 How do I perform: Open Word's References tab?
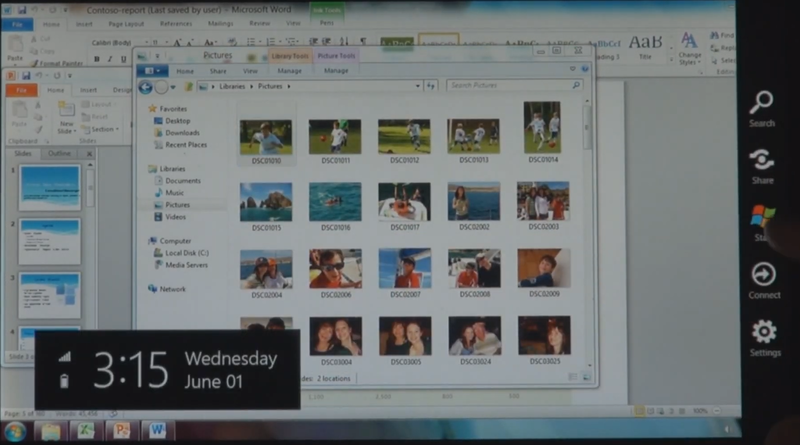176,23
